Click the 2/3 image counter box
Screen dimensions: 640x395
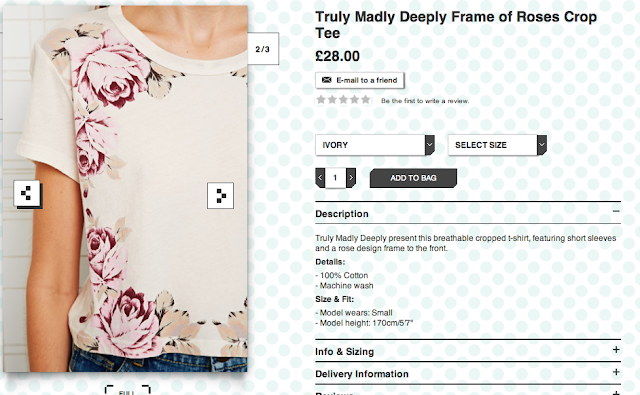(263, 49)
